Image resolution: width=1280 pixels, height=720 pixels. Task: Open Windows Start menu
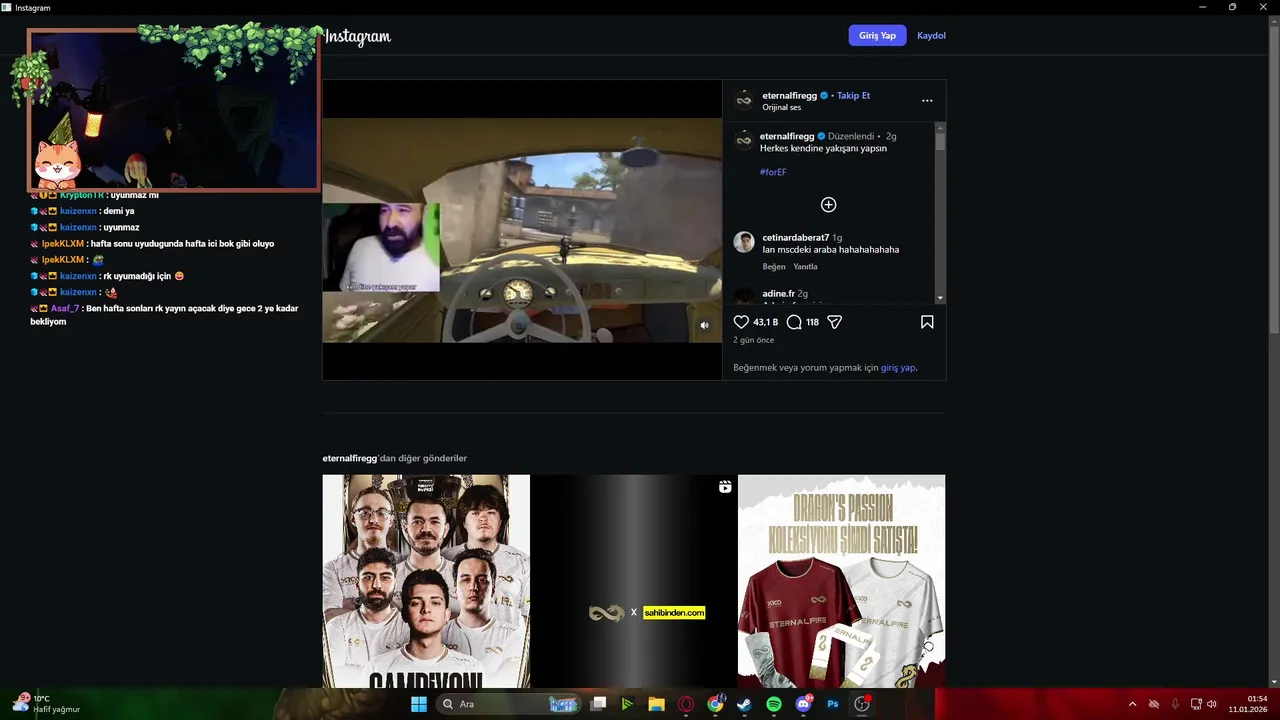(419, 704)
